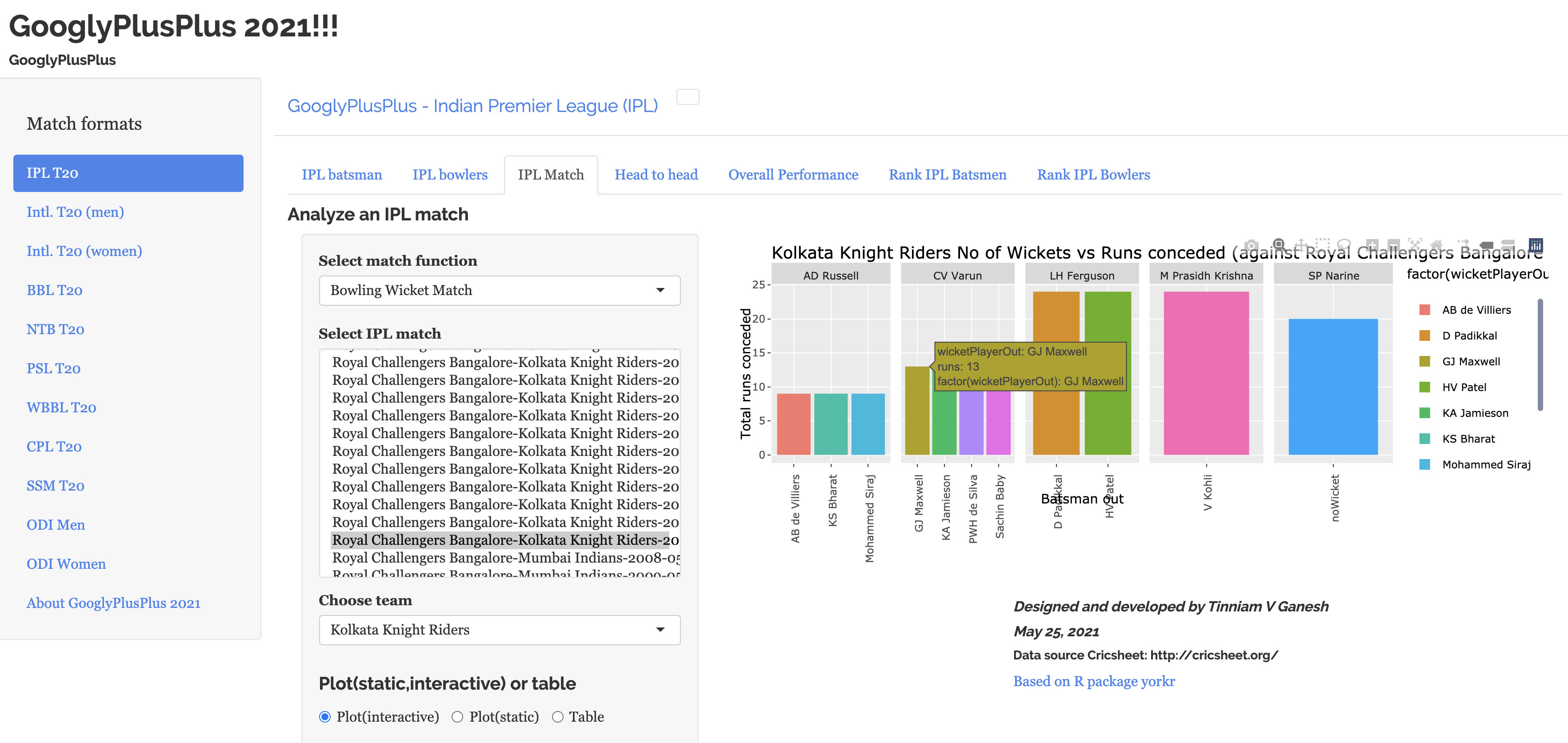The width and height of the screenshot is (1568, 743).
Task: Select the Plot(static) radio button
Action: (x=457, y=717)
